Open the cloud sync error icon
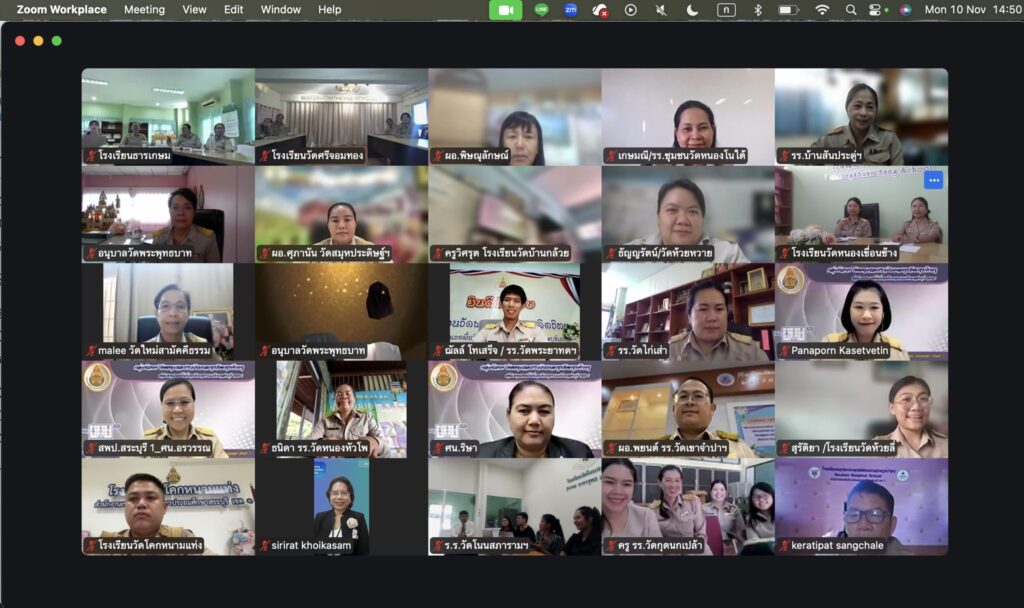 (x=600, y=10)
